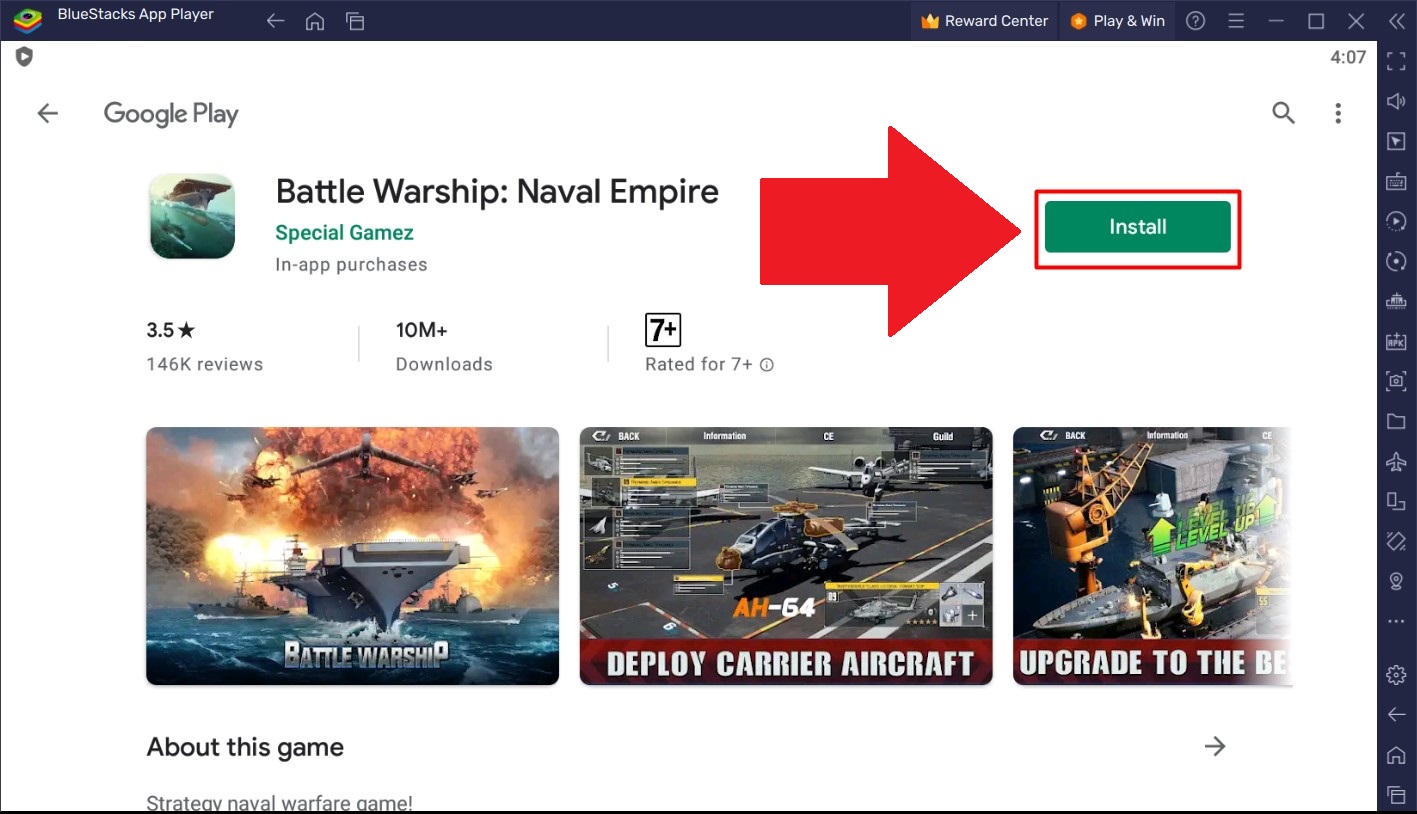1417x814 pixels.
Task: Collapse the BlueStacks sidebar with the double chevron
Action: (x=1396, y=21)
